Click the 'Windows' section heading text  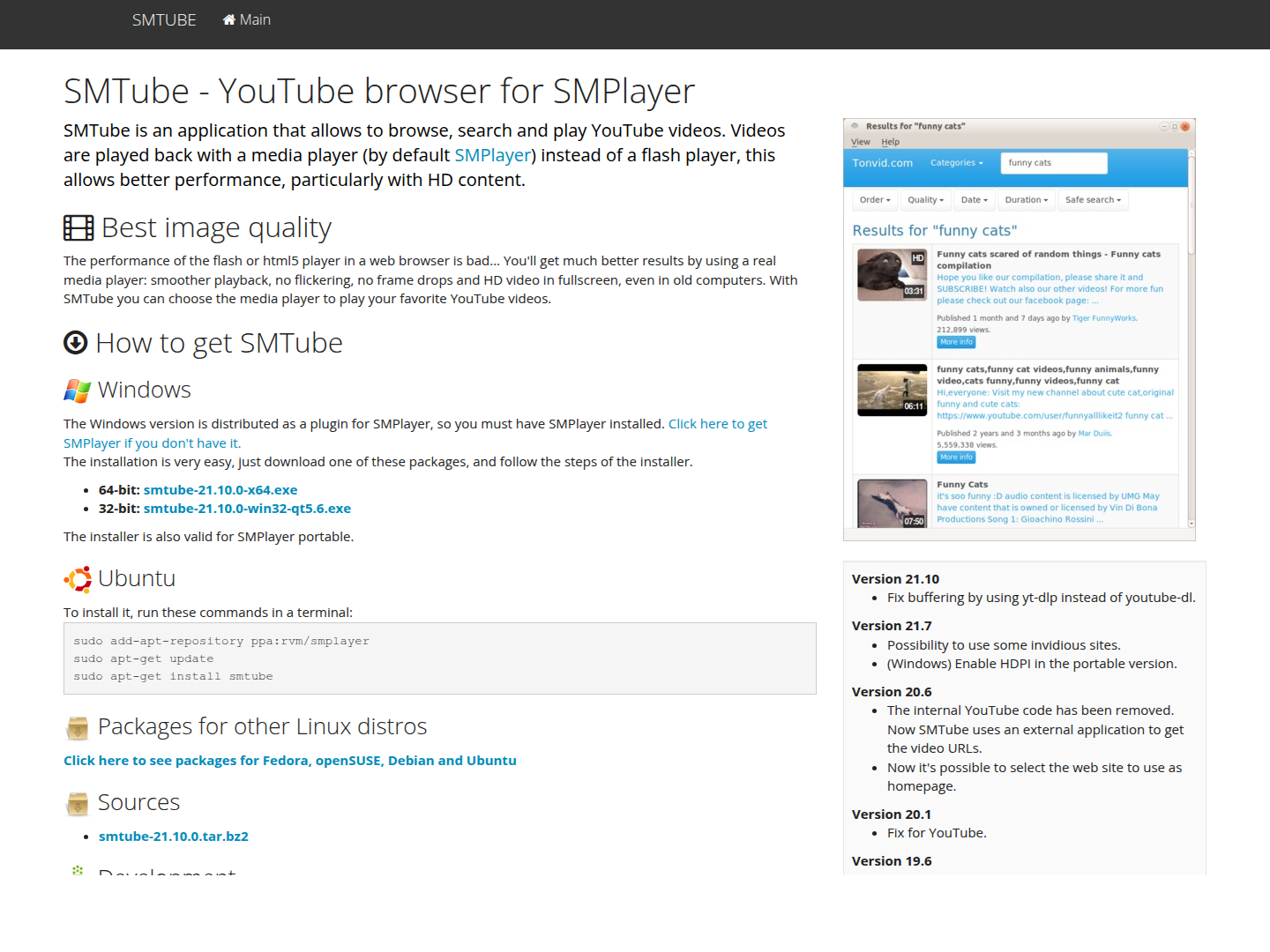pos(145,390)
